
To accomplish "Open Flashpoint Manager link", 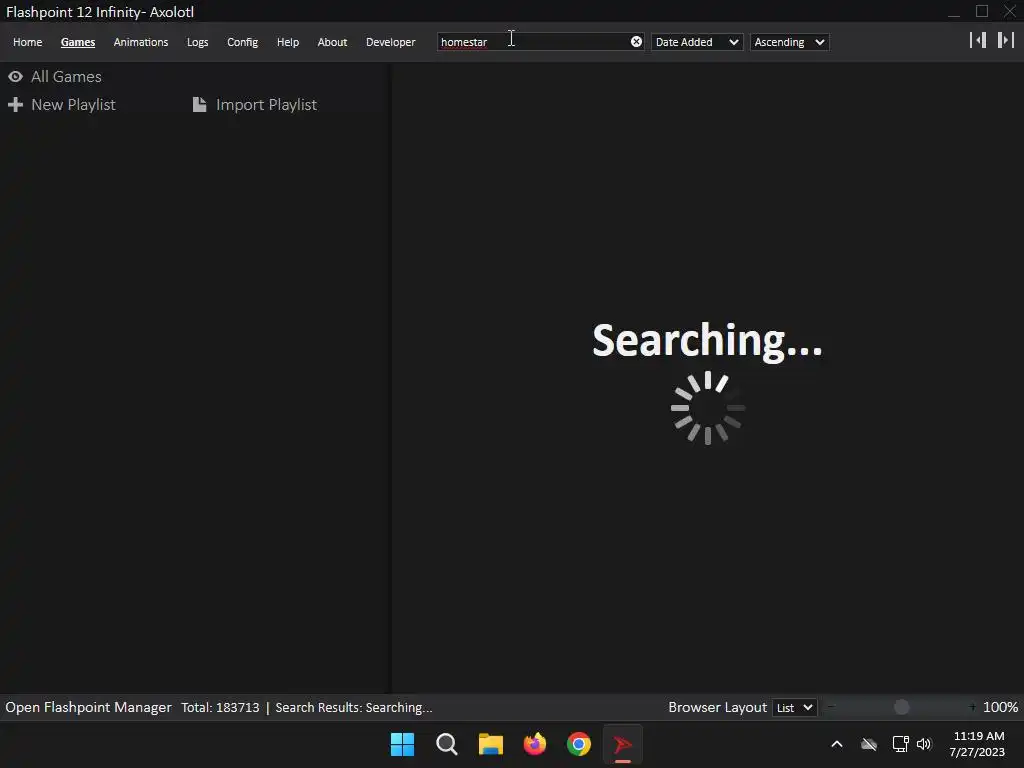I will pos(88,707).
